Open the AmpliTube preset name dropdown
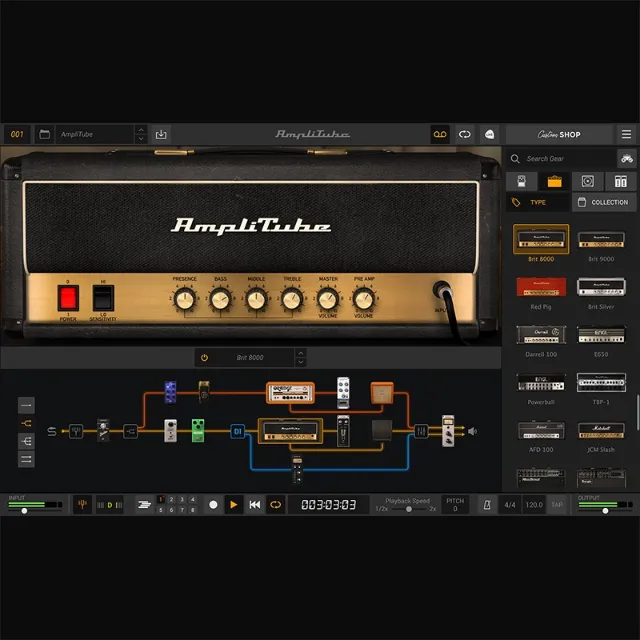 [140, 134]
